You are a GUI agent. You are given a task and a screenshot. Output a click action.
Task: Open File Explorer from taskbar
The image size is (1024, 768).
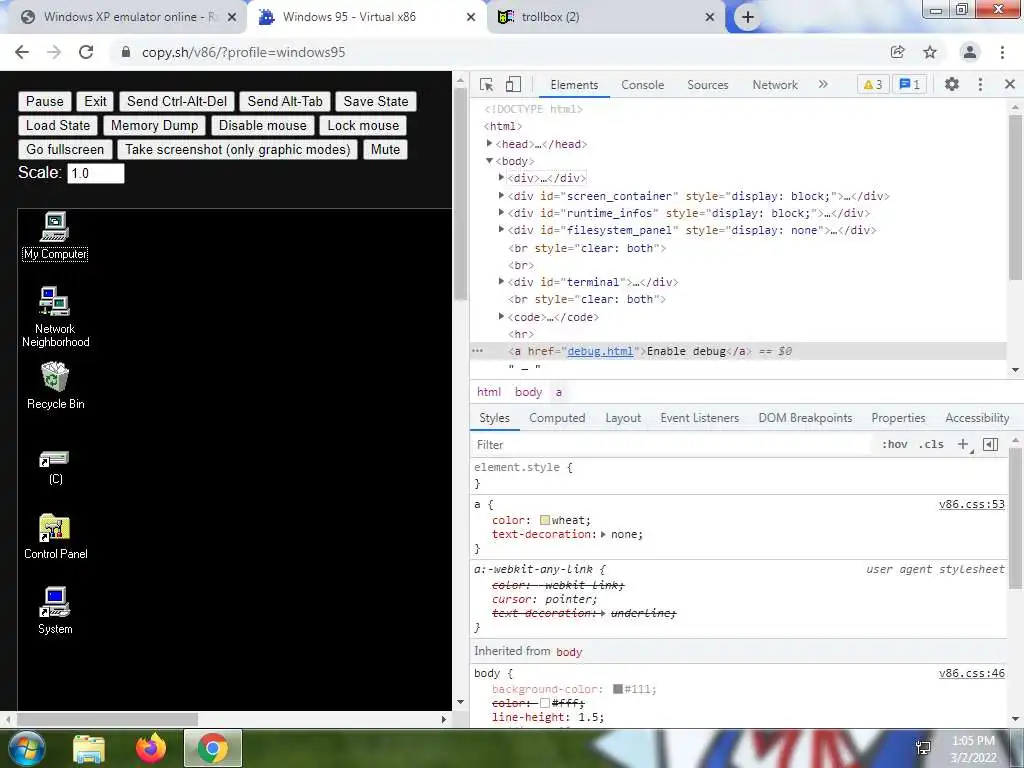(89, 749)
